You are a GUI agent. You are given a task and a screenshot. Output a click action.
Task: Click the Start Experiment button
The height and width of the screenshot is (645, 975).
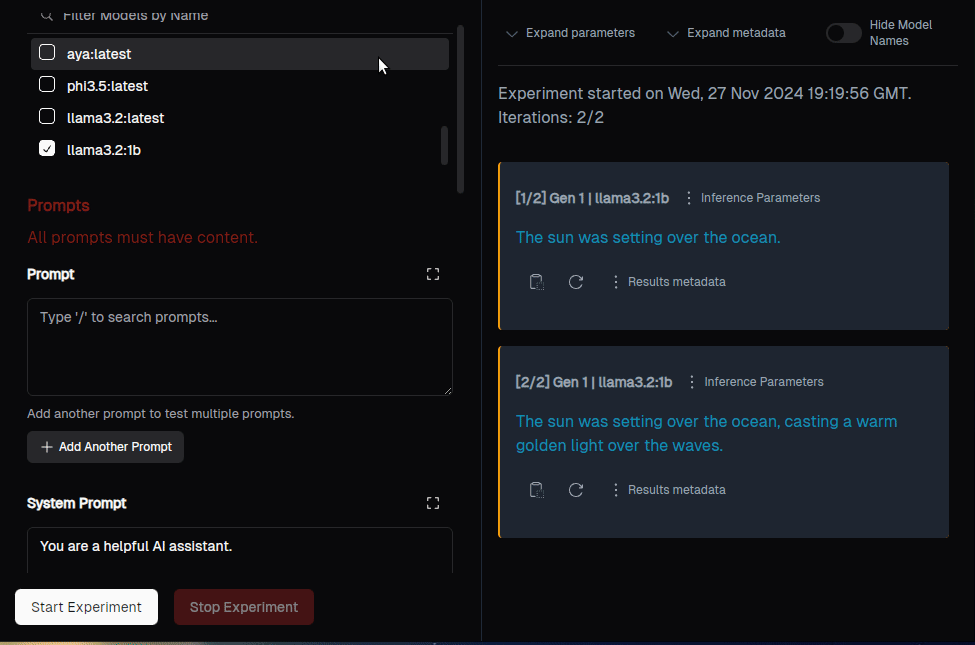(86, 607)
